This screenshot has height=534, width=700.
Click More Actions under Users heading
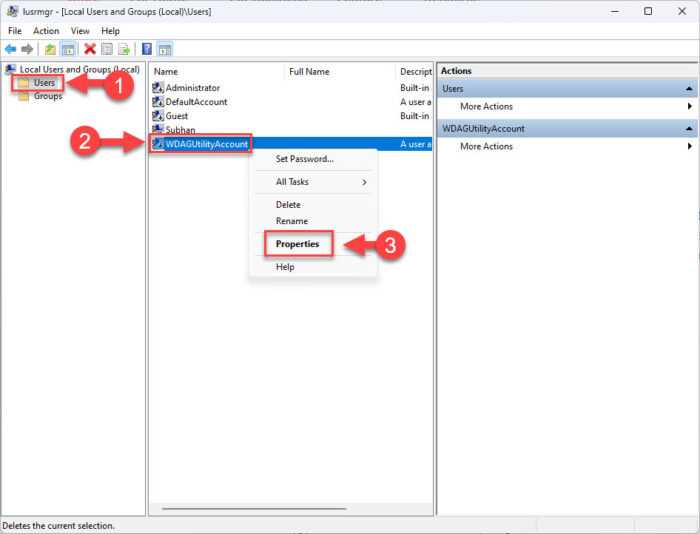[486, 106]
